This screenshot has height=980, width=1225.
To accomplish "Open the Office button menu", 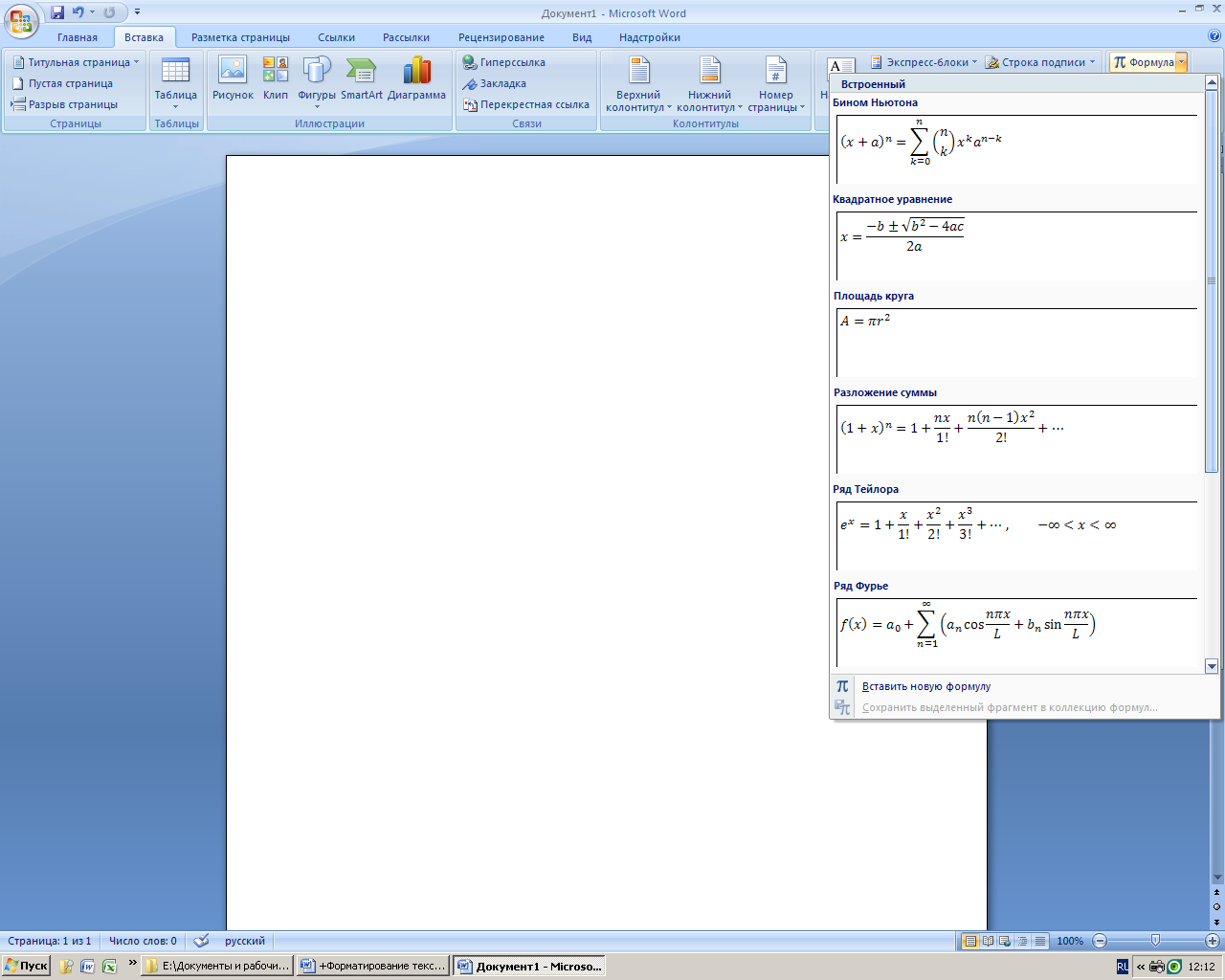I will tap(21, 19).
